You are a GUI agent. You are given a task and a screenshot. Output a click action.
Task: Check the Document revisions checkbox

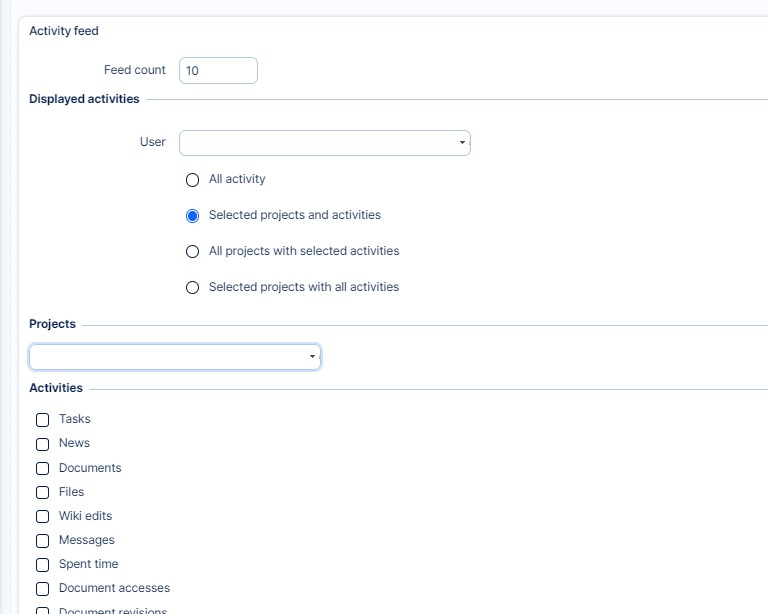click(42, 610)
